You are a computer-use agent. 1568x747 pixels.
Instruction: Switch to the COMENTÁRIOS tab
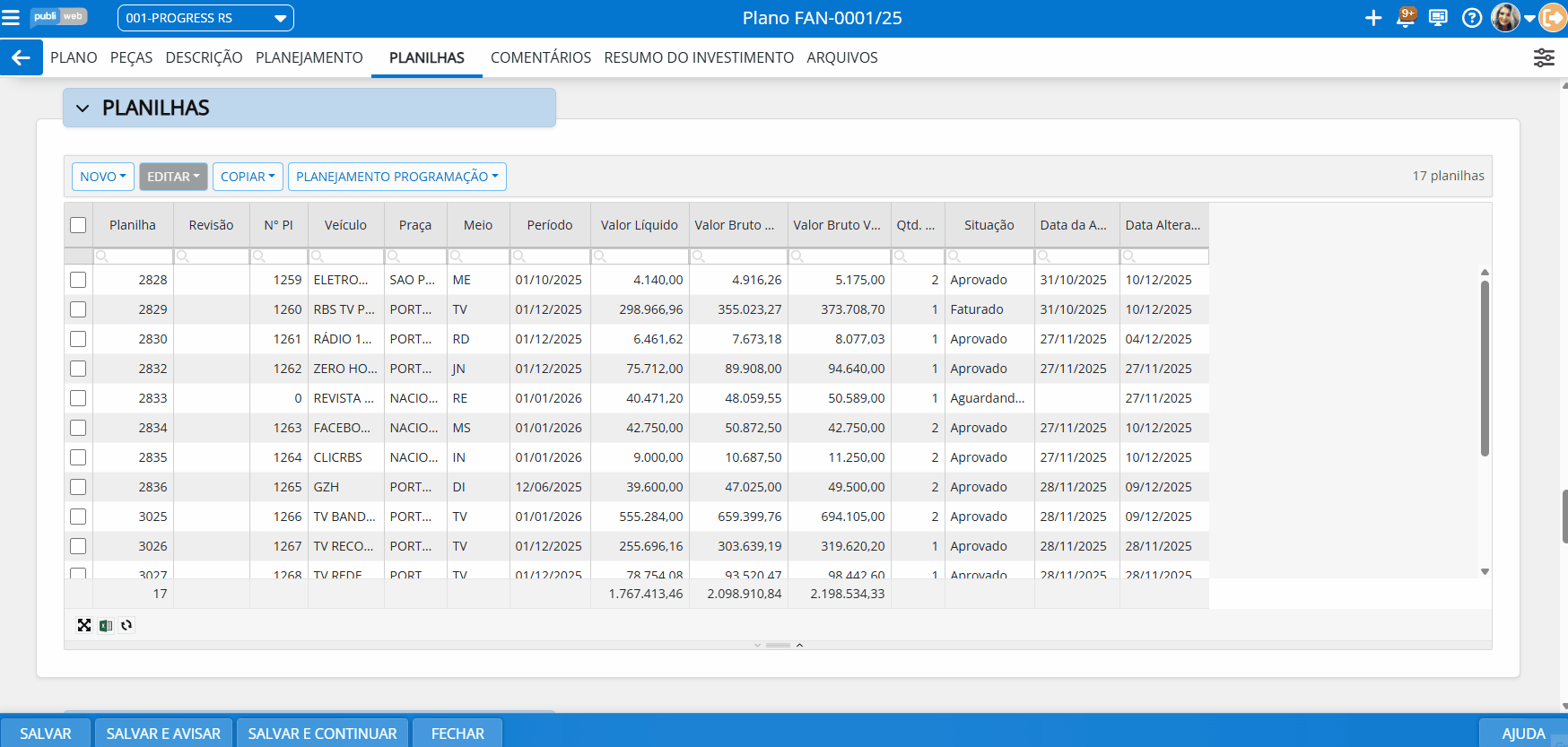click(540, 58)
